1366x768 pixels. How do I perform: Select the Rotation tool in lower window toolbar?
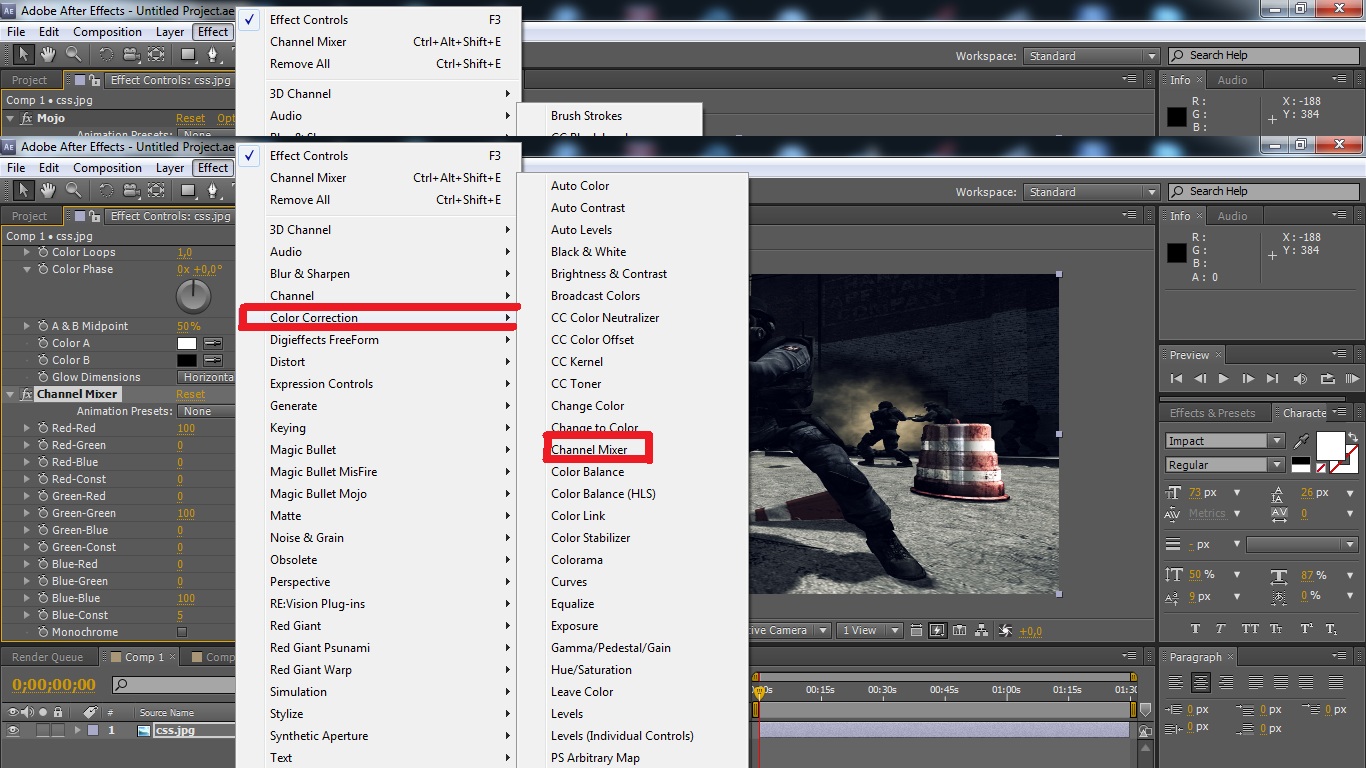pos(107,190)
